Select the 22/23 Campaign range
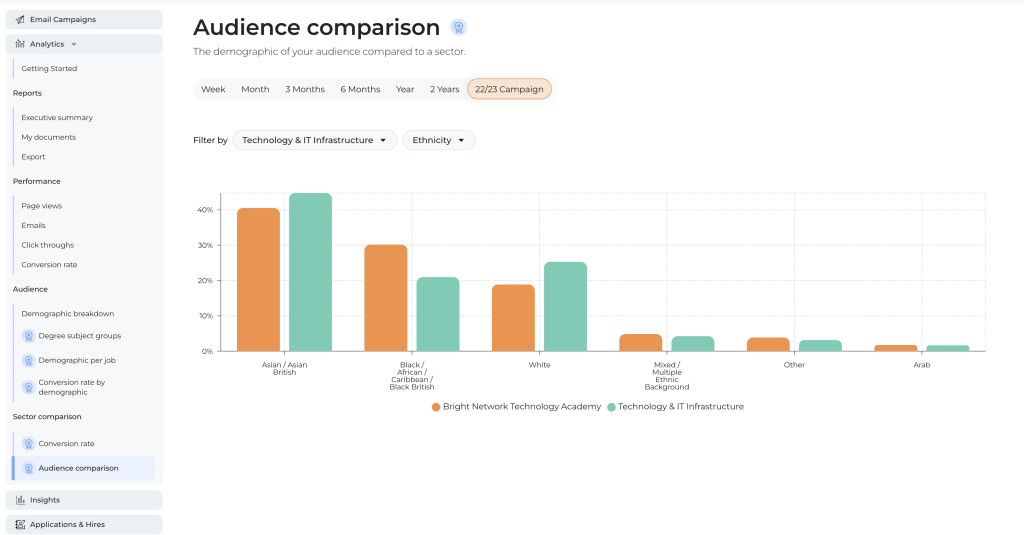 [x=509, y=89]
